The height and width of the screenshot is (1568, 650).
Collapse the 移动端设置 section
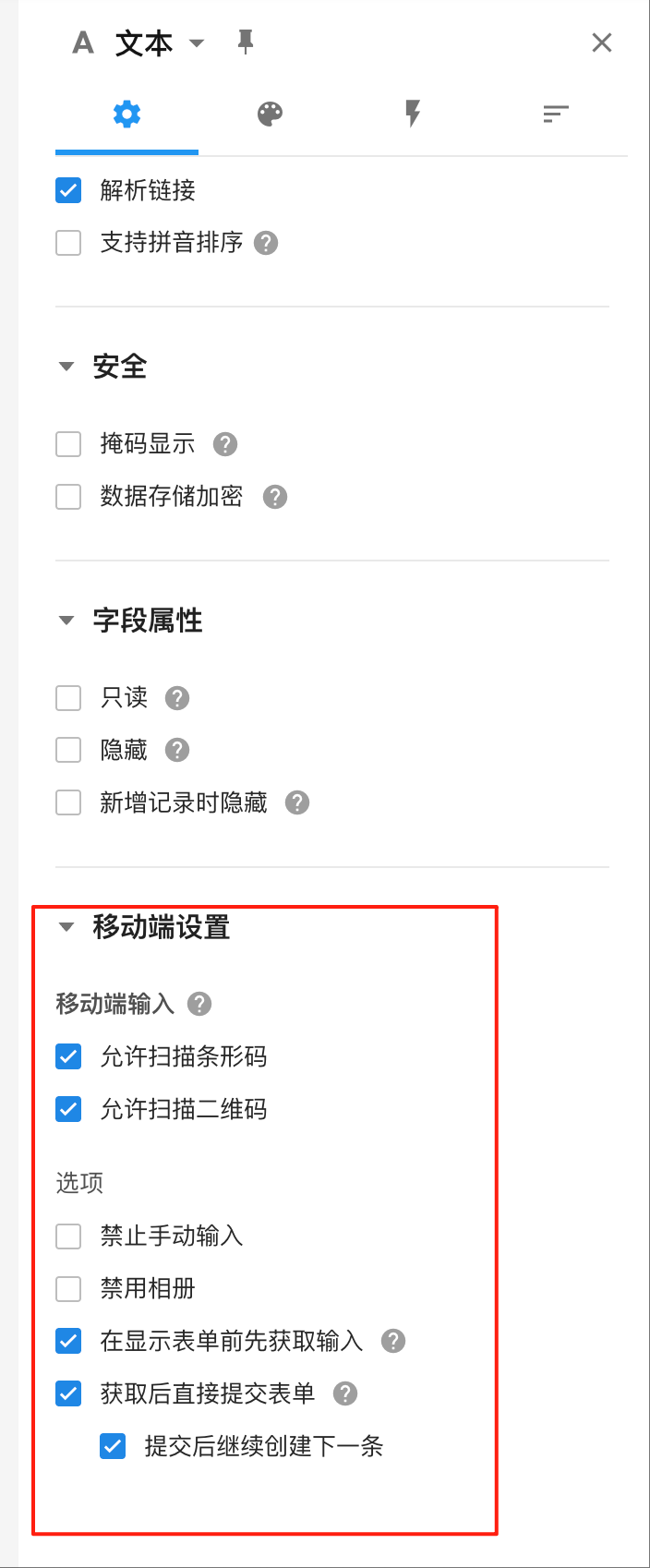(66, 927)
